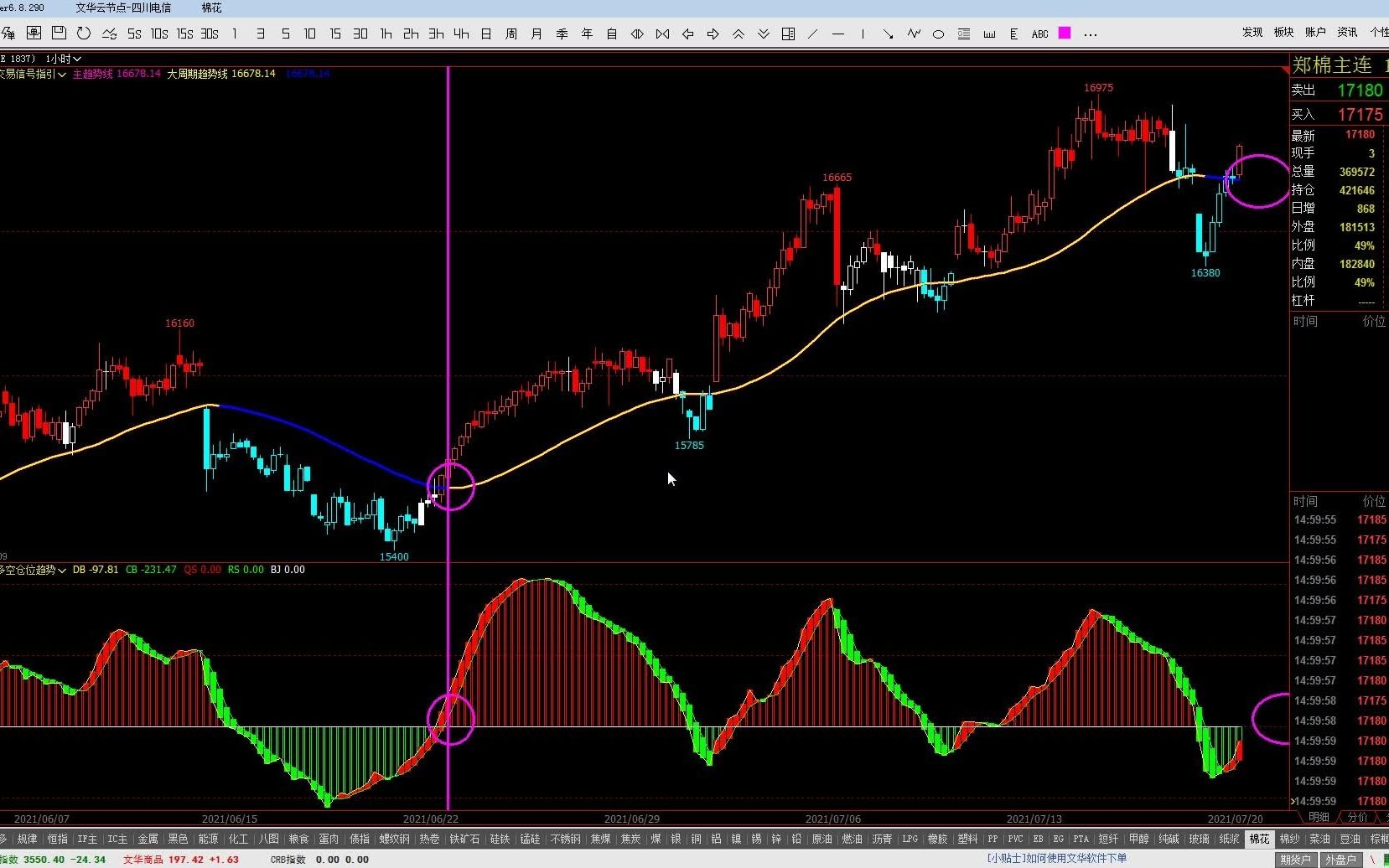Viewport: 1389px width, 868px height.
Task: Open custom (自) period setting
Action: coord(612,34)
